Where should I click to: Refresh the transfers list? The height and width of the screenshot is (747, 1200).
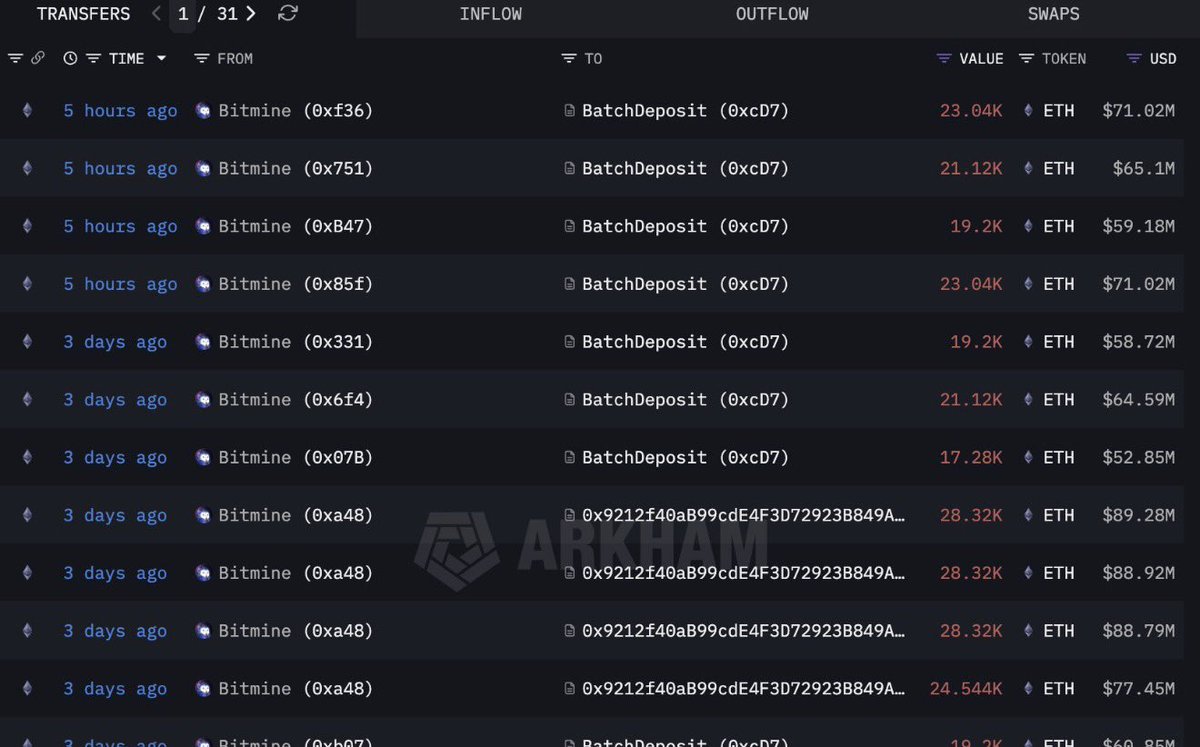pyautogui.click(x=288, y=14)
